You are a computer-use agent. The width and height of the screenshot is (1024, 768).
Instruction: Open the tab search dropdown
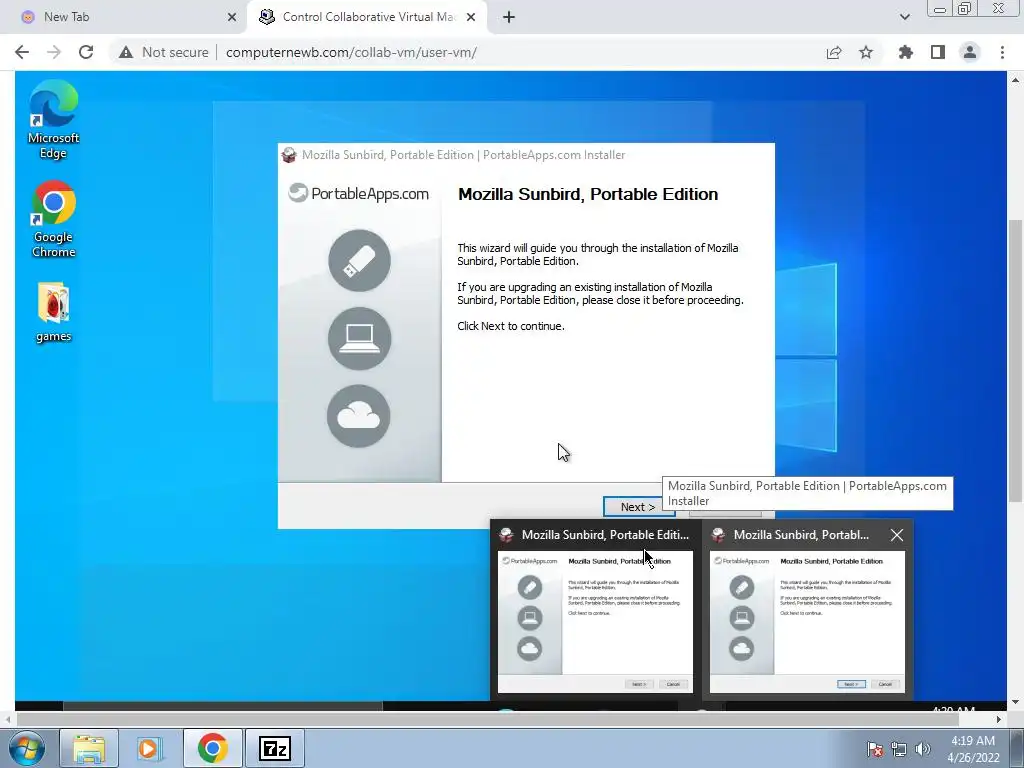904,17
